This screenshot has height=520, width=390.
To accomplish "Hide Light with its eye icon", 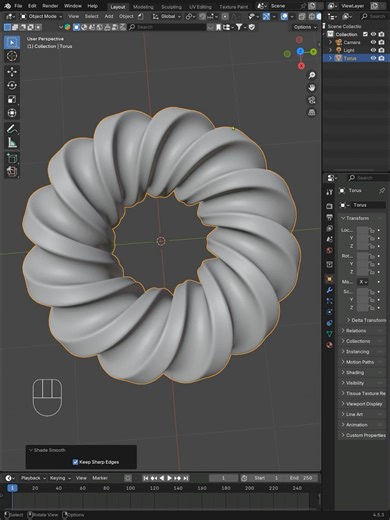I will click(x=373, y=50).
